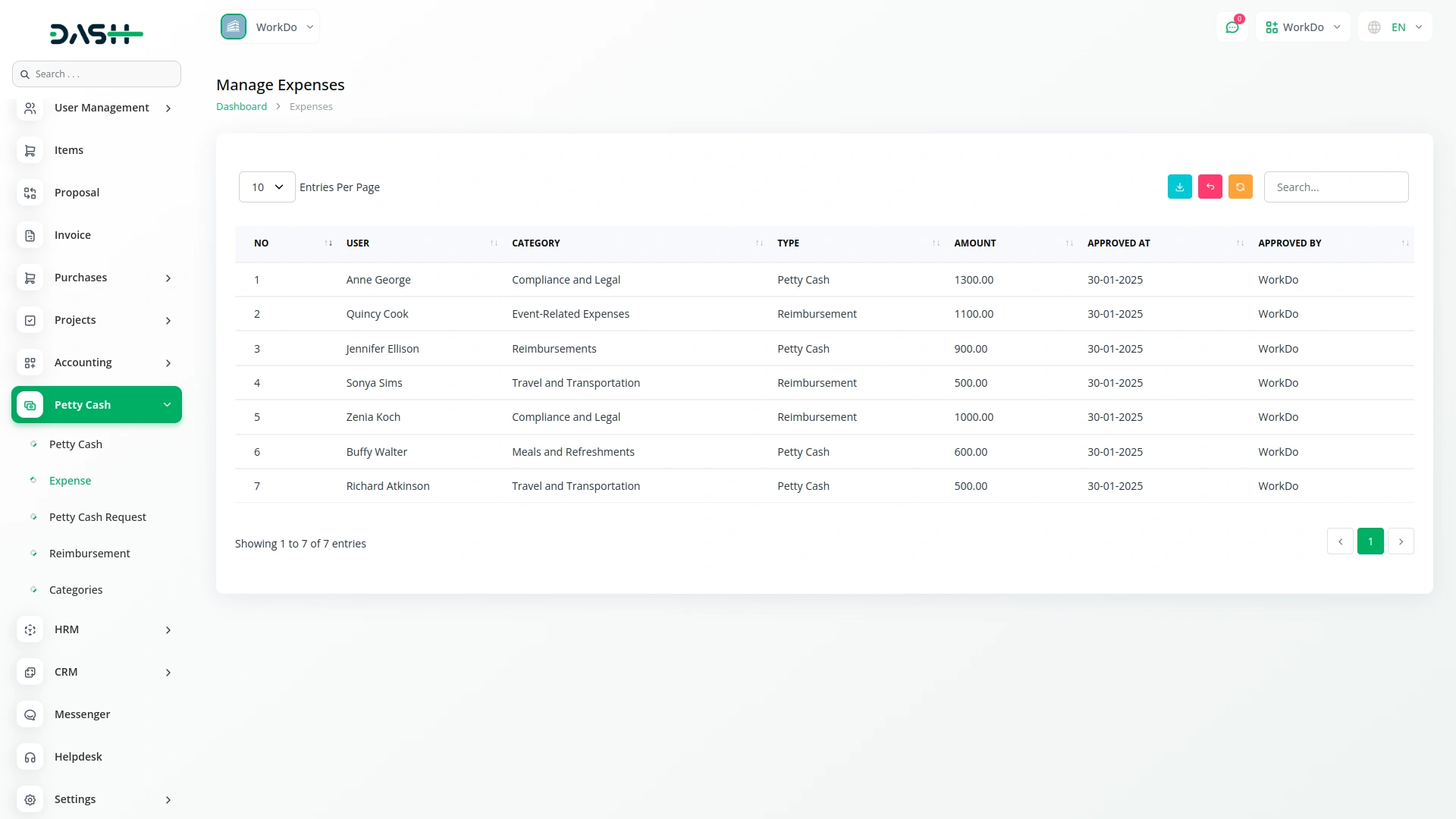Click the orange refresh icon

click(x=1240, y=187)
